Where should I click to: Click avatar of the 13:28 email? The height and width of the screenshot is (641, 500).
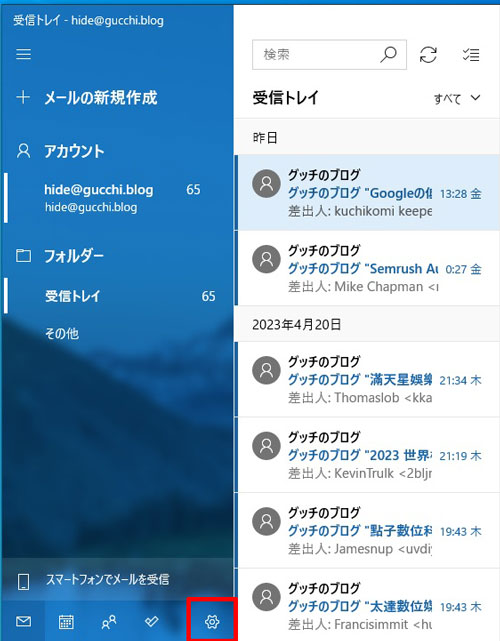click(267, 184)
